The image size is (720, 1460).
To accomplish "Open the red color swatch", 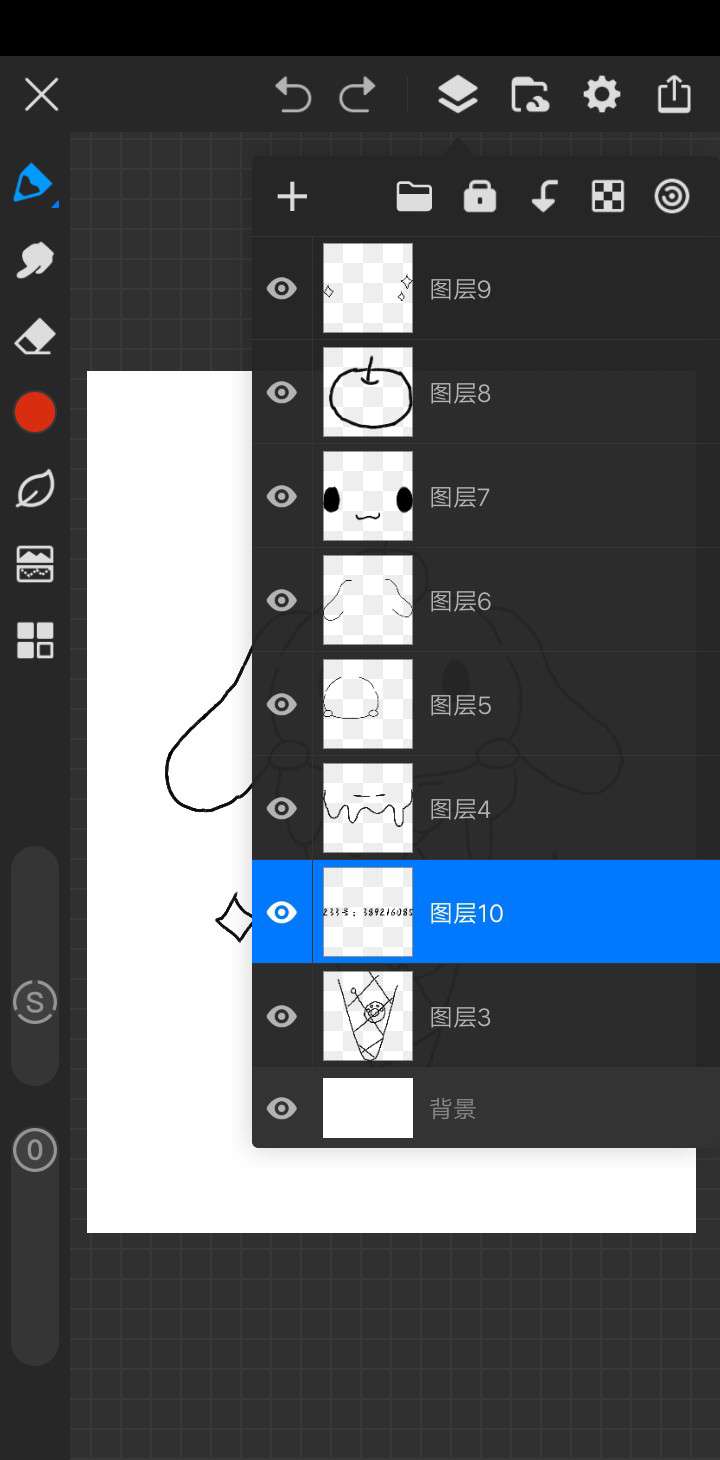I will (x=34, y=412).
